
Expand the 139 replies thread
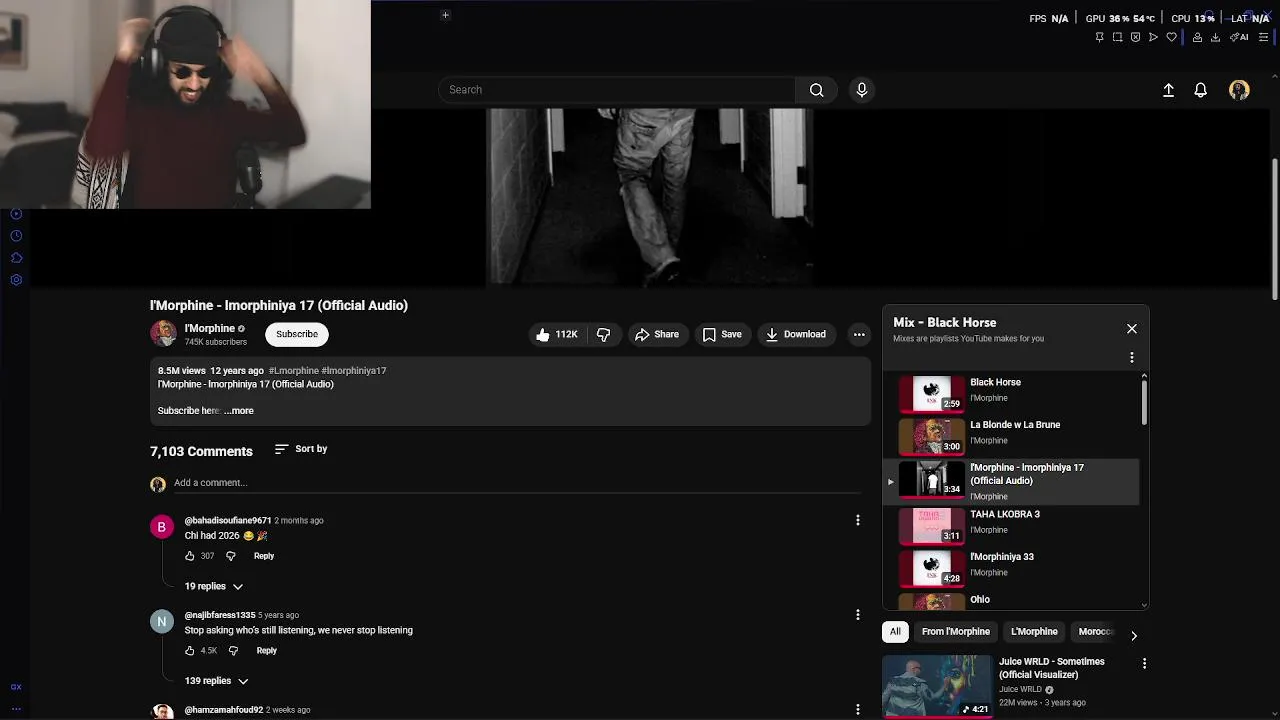217,681
